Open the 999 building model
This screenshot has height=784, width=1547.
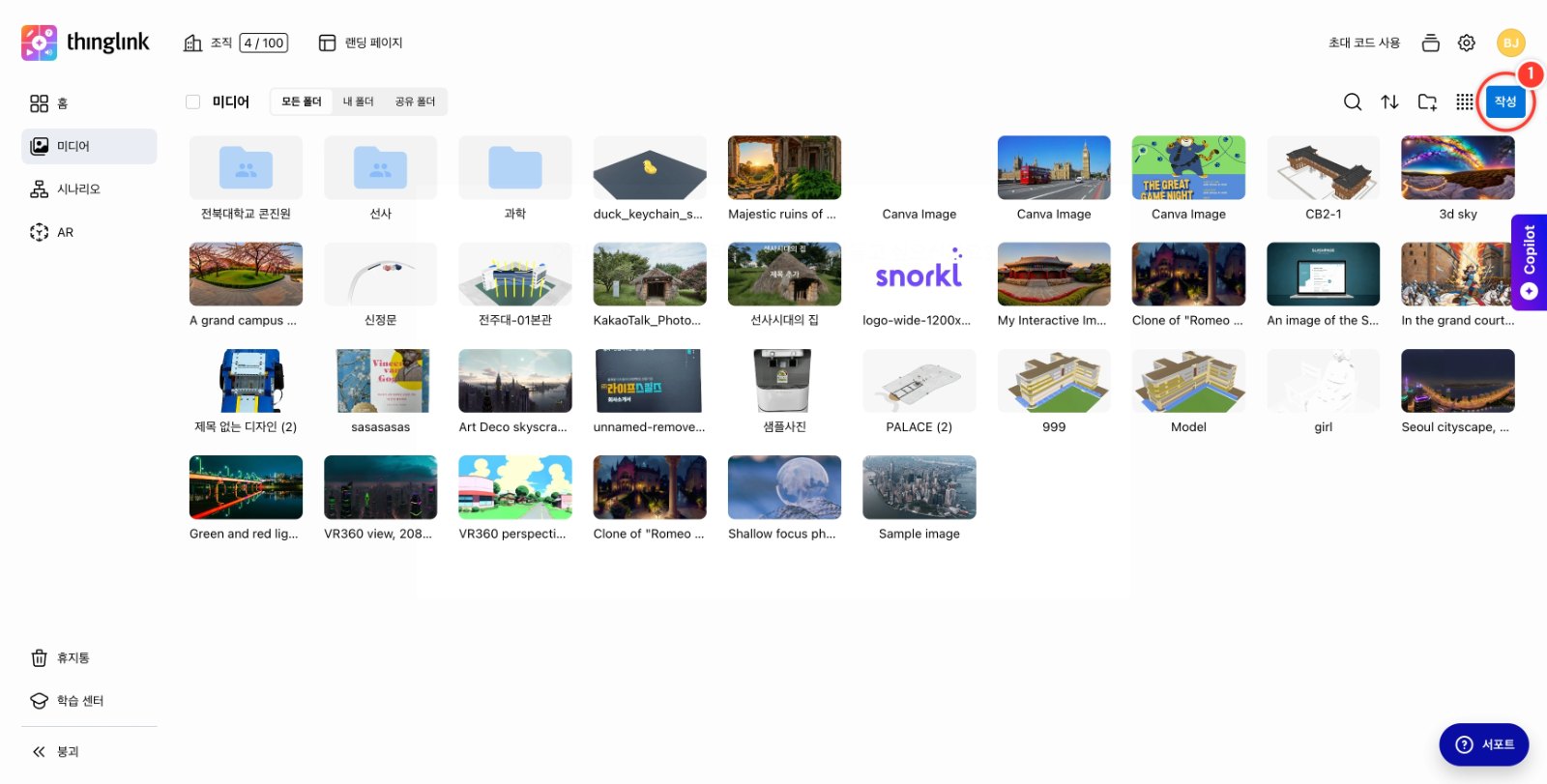pos(1054,381)
